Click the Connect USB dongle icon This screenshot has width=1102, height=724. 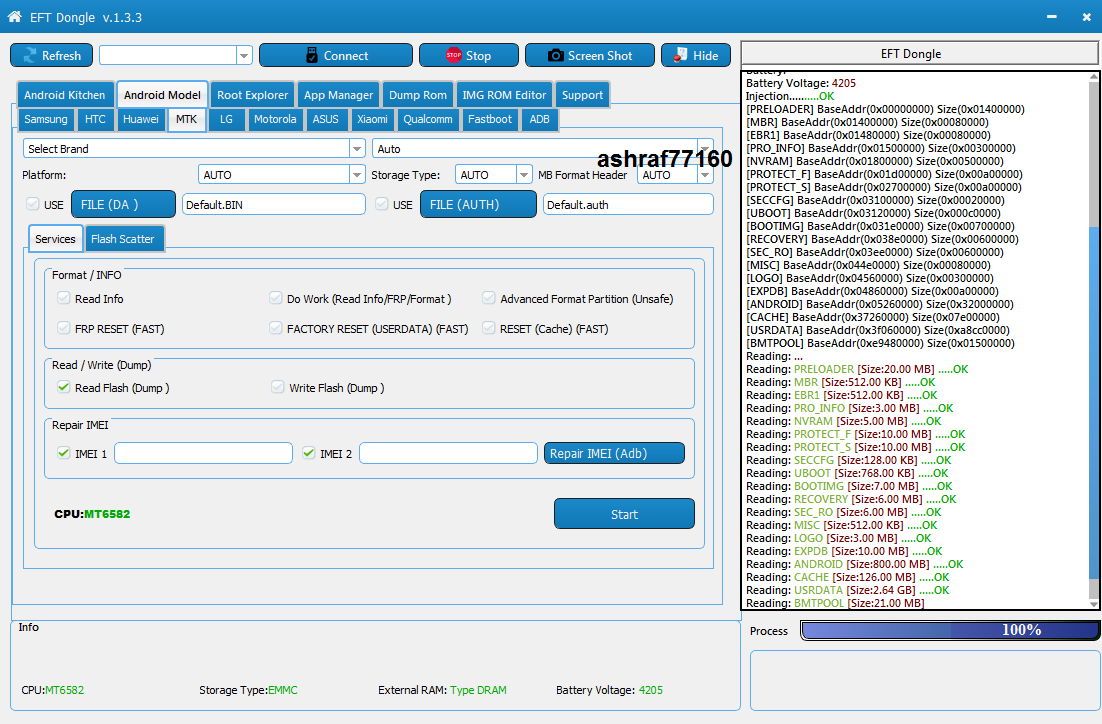pyautogui.click(x=312, y=56)
